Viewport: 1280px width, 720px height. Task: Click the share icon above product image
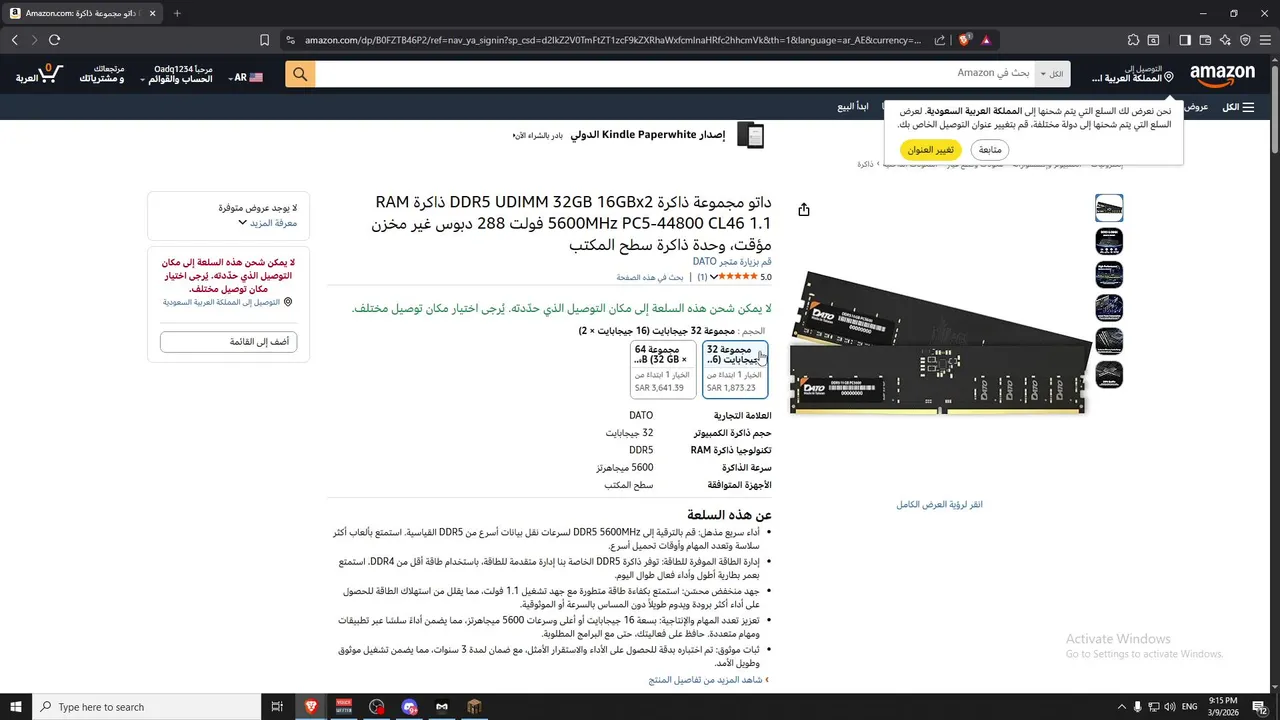point(804,209)
